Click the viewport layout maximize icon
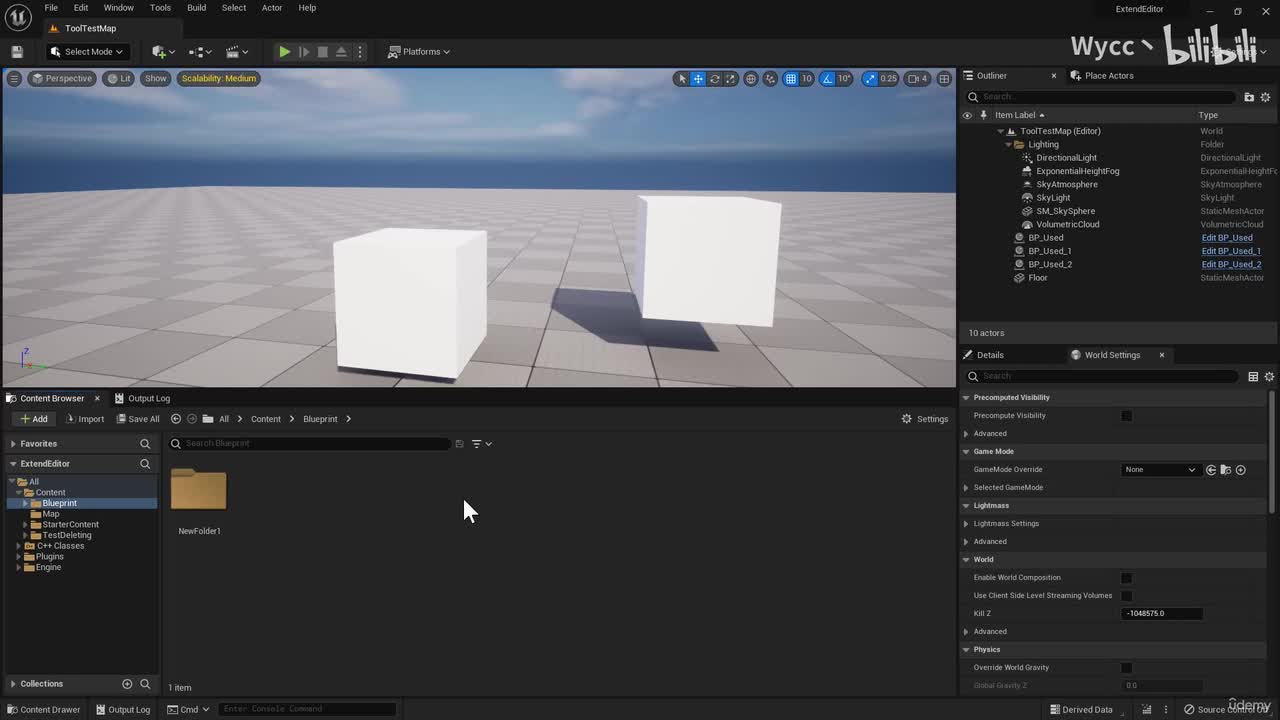This screenshot has height=720, width=1280. point(944,79)
